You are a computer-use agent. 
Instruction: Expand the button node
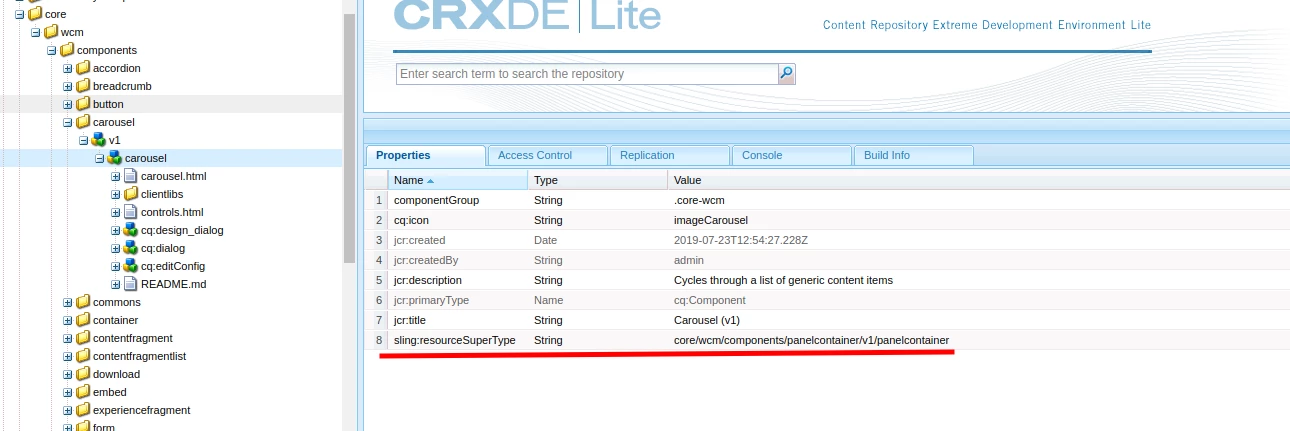pyautogui.click(x=68, y=104)
